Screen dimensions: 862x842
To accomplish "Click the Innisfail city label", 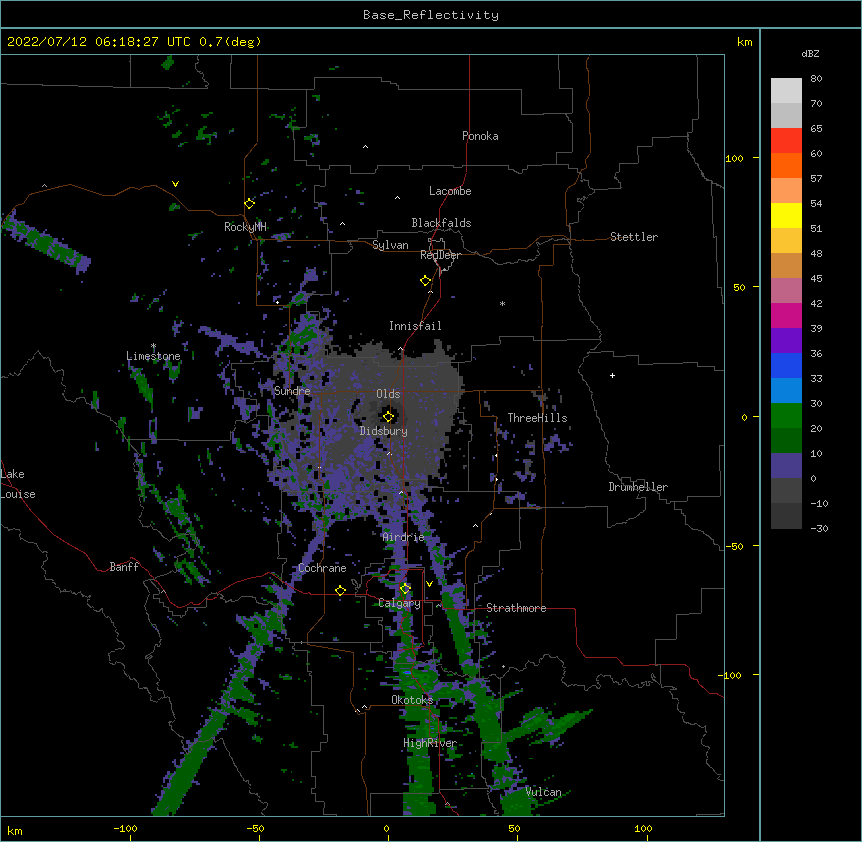I will 415,326.
